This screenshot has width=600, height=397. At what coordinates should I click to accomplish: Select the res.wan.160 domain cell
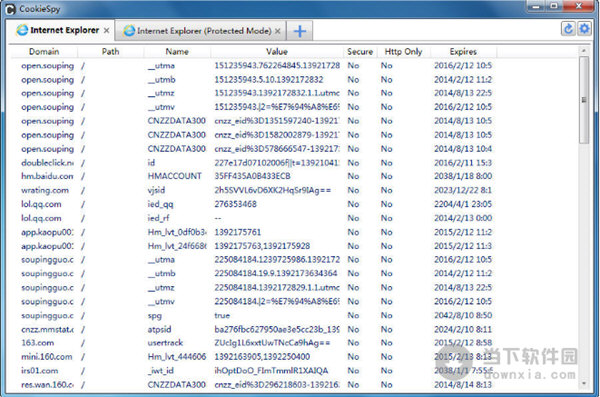point(47,385)
